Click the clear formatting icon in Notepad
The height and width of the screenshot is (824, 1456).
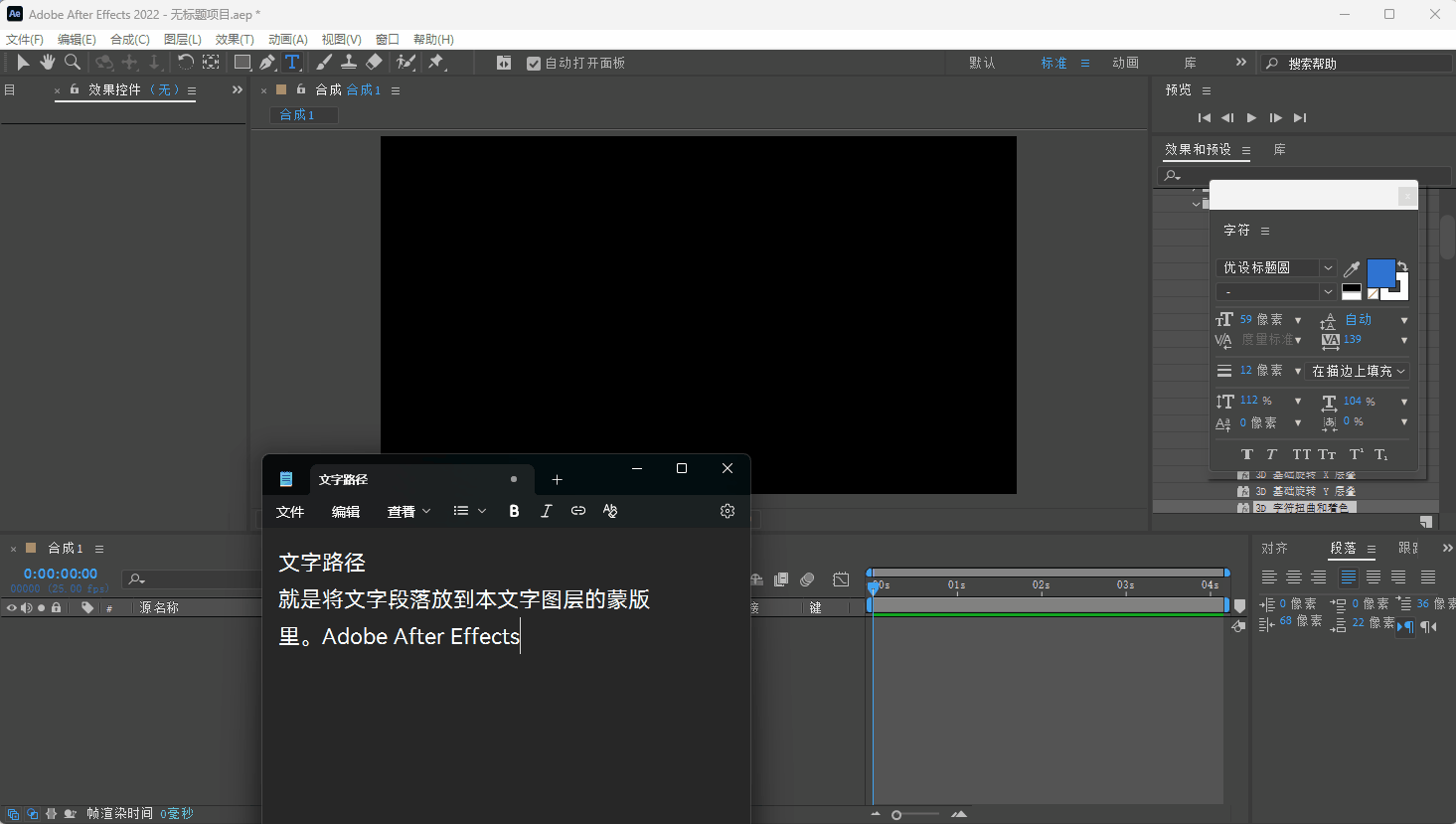[x=610, y=511]
